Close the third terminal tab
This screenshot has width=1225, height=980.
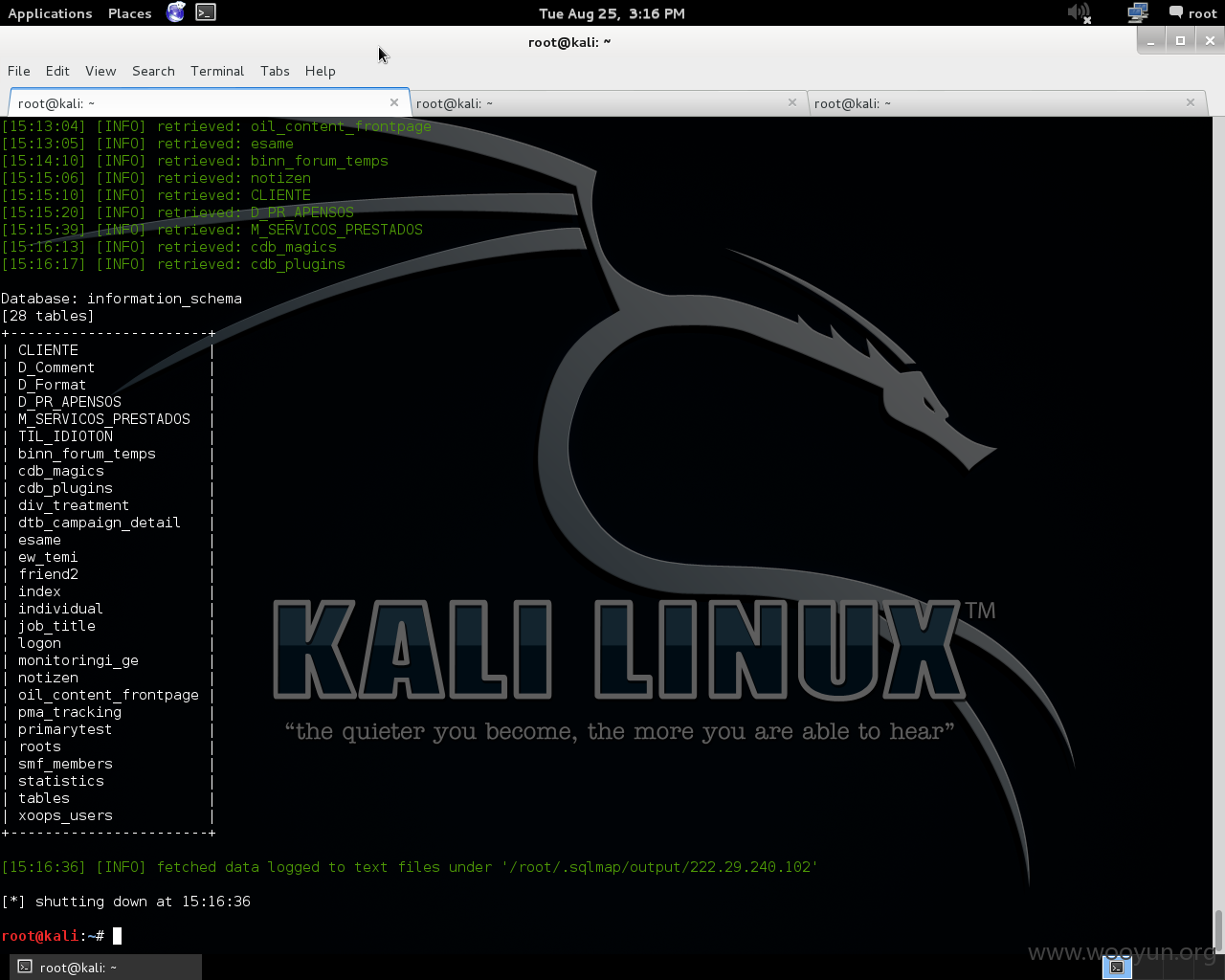tap(1191, 102)
